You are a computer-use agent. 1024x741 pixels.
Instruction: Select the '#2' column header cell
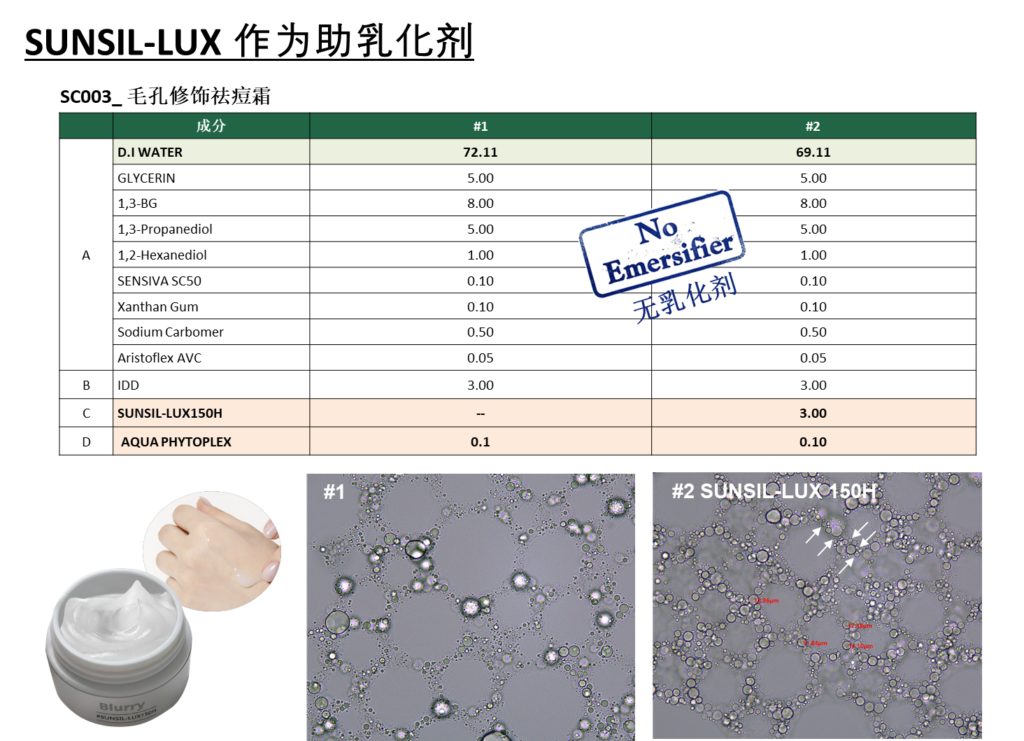(x=812, y=126)
